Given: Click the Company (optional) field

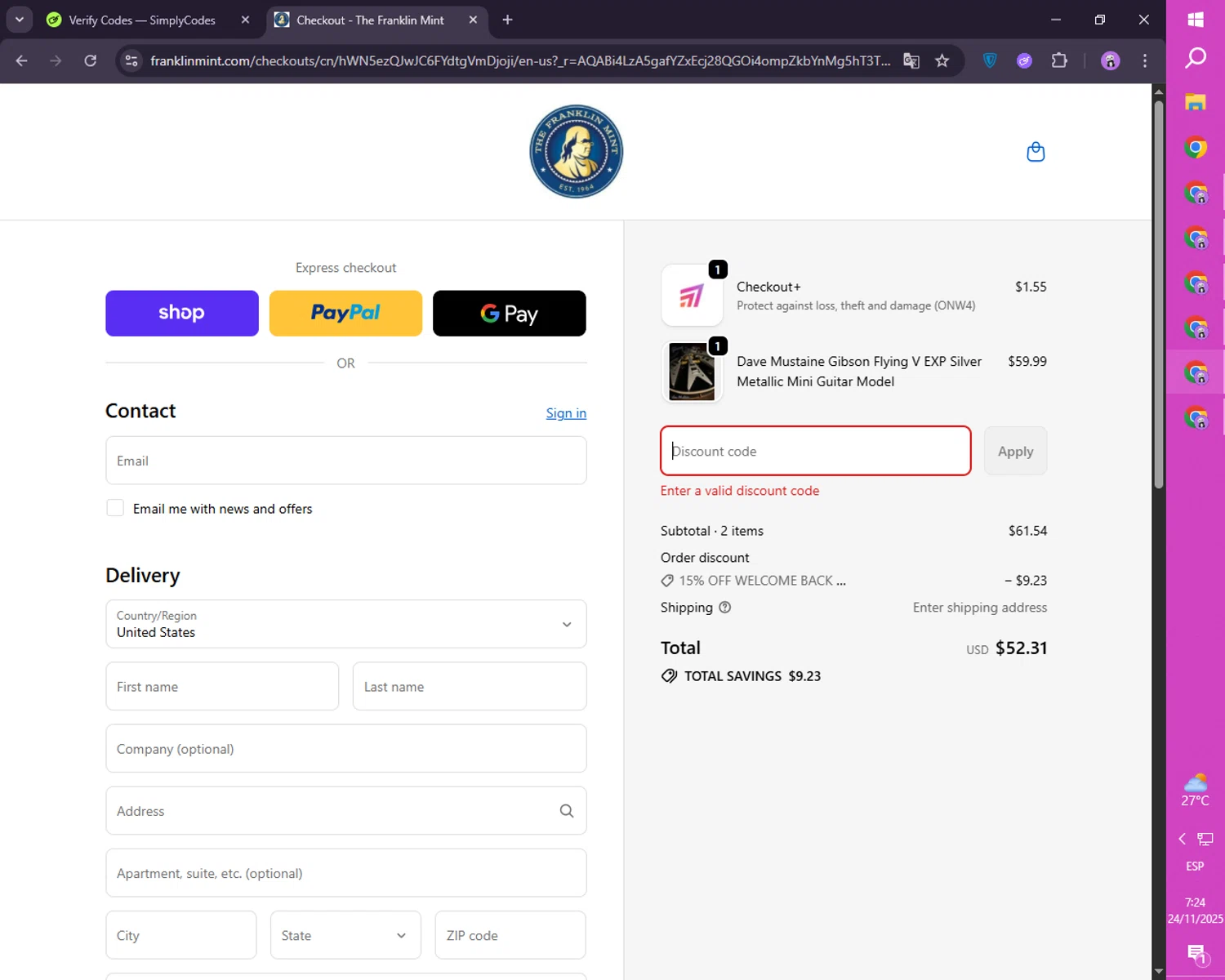Looking at the screenshot, I should click(346, 748).
